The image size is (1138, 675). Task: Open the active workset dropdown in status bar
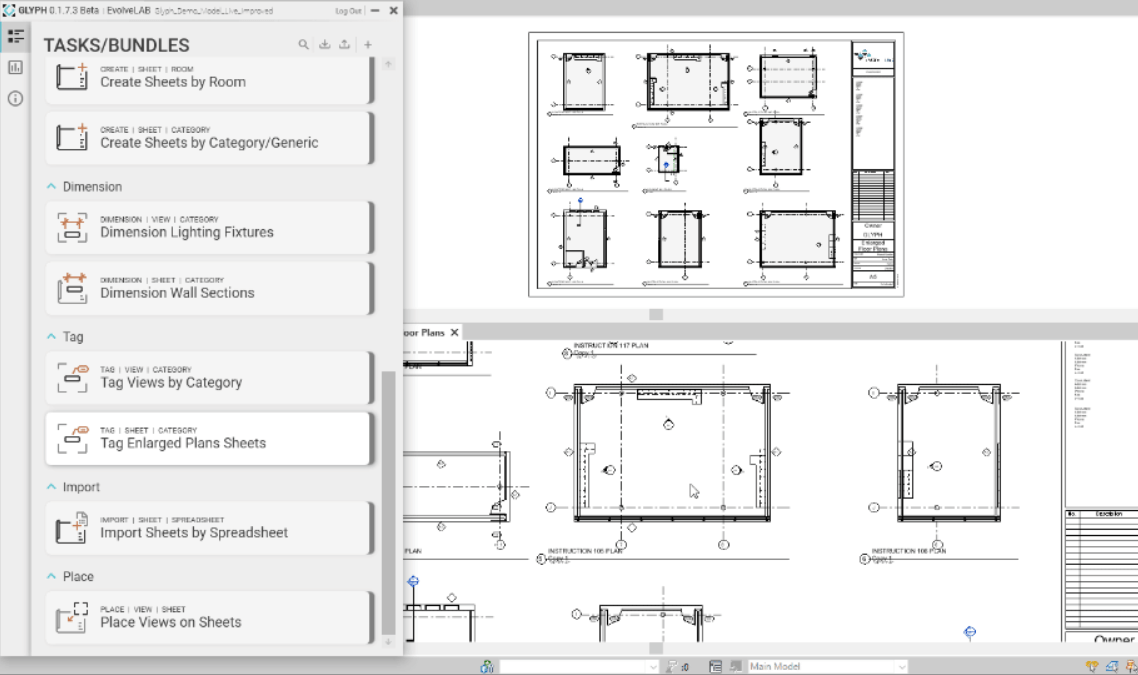point(579,666)
